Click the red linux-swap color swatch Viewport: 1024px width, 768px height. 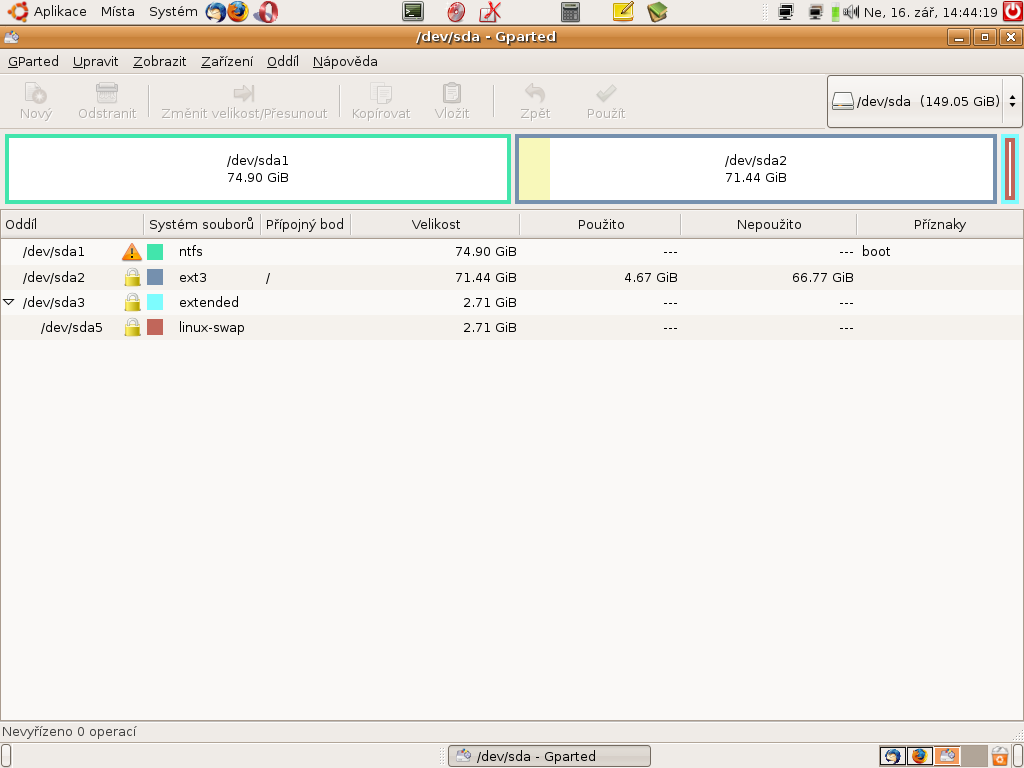[155, 327]
